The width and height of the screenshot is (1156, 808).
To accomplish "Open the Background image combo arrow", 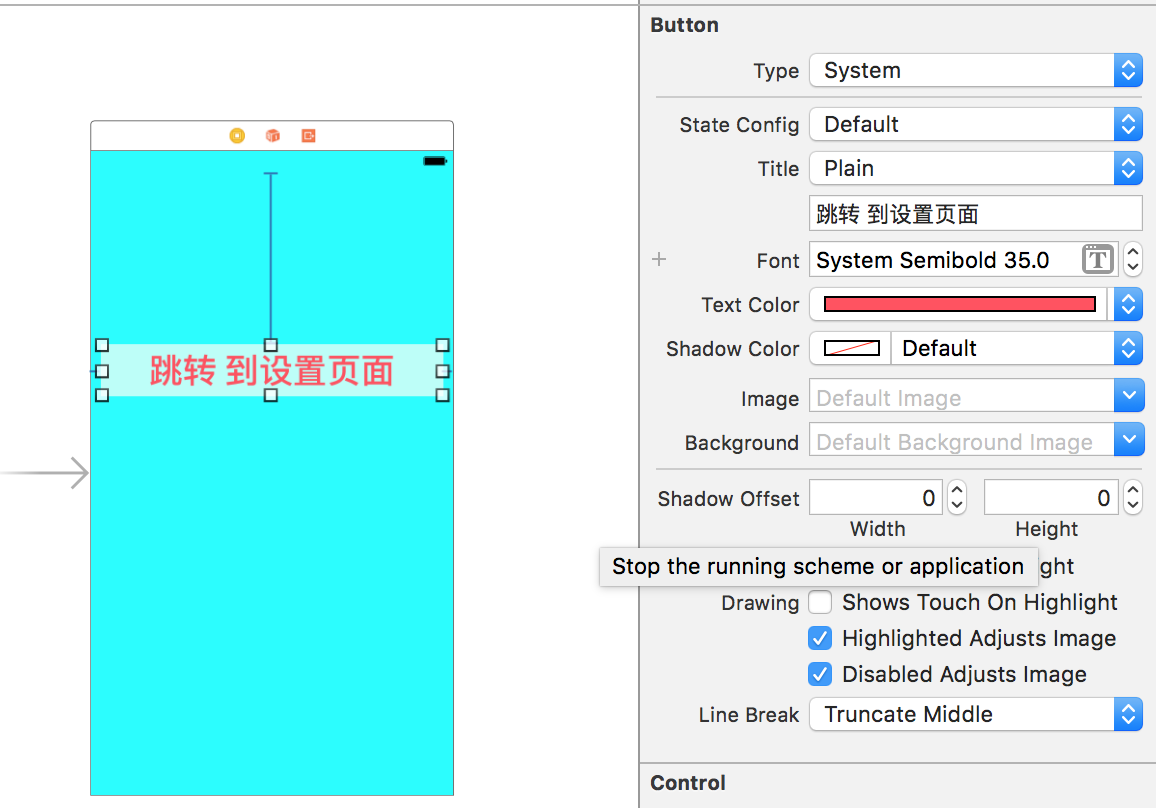I will tap(1129, 440).
